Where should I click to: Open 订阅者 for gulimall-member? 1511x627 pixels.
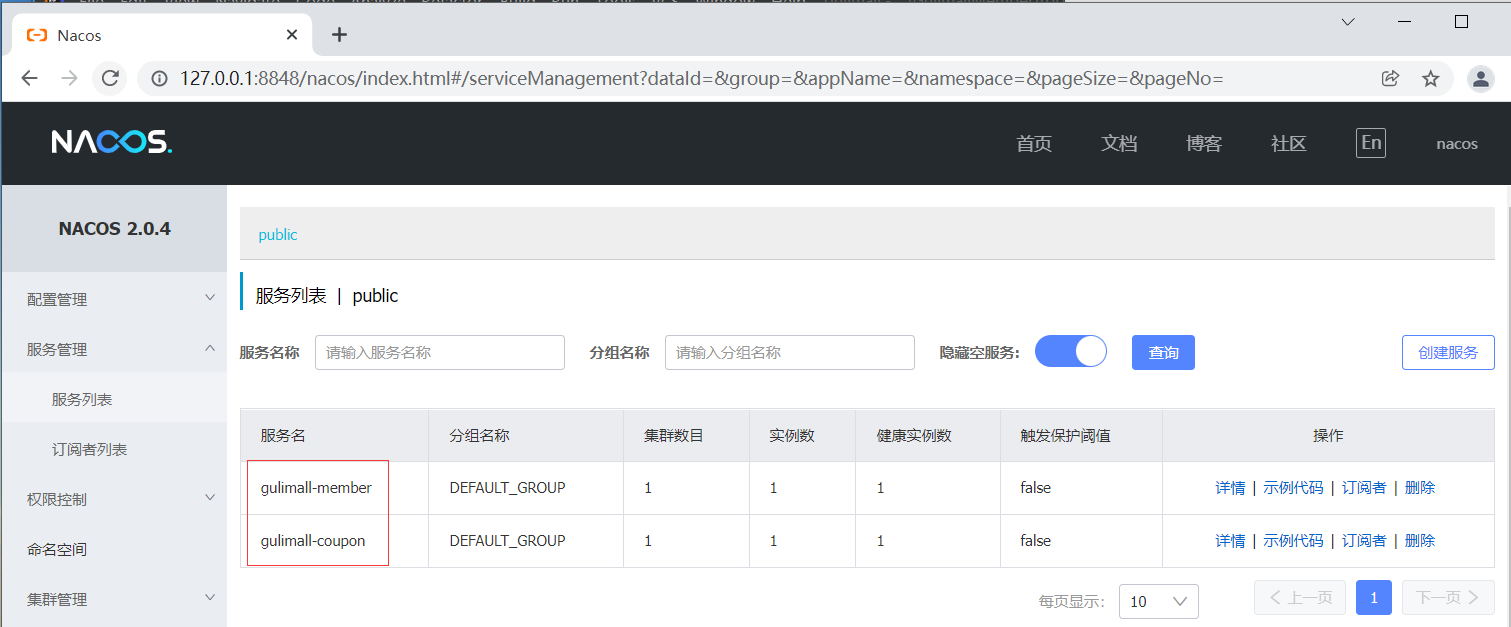[1364, 488]
